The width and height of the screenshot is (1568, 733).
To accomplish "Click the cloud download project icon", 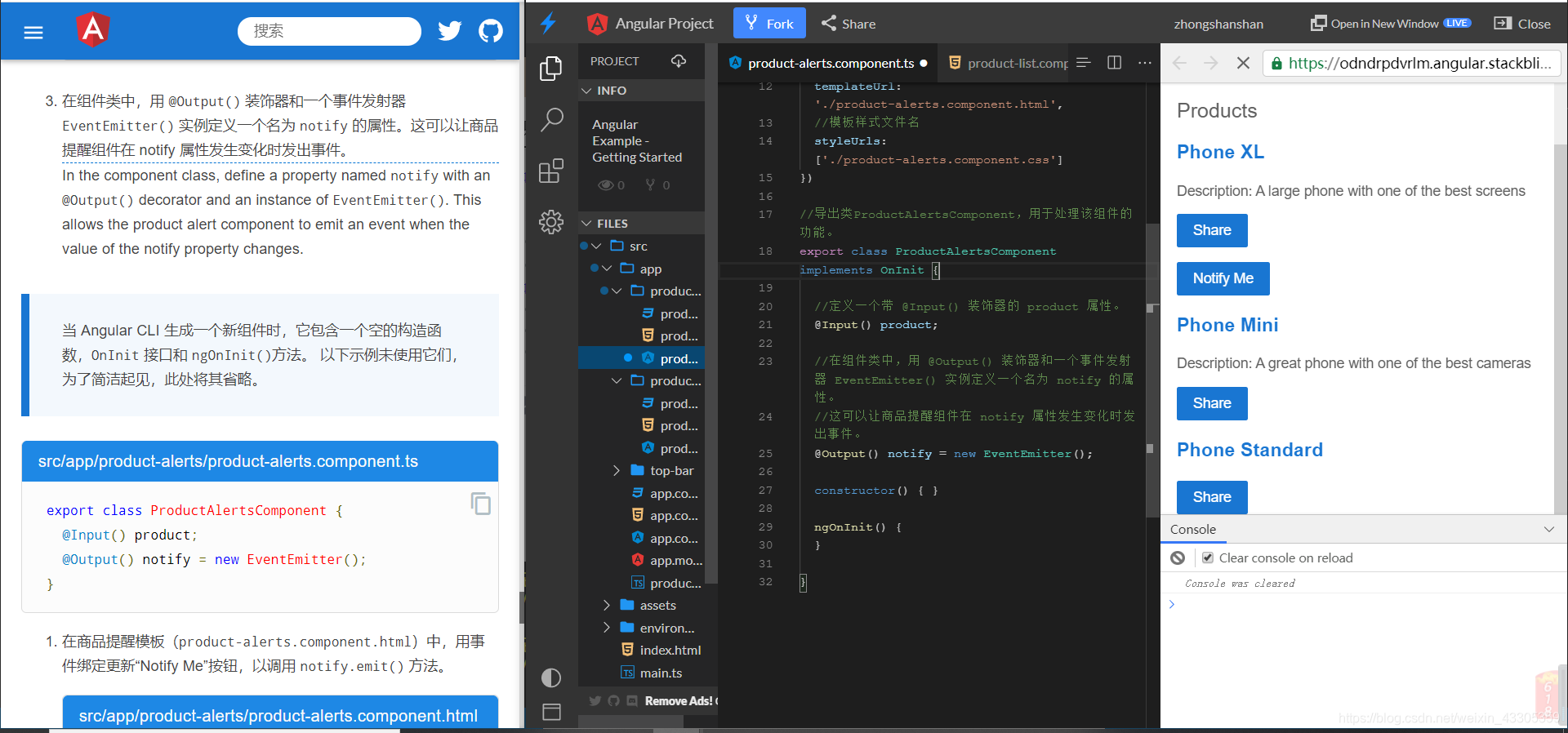I will pos(679,61).
